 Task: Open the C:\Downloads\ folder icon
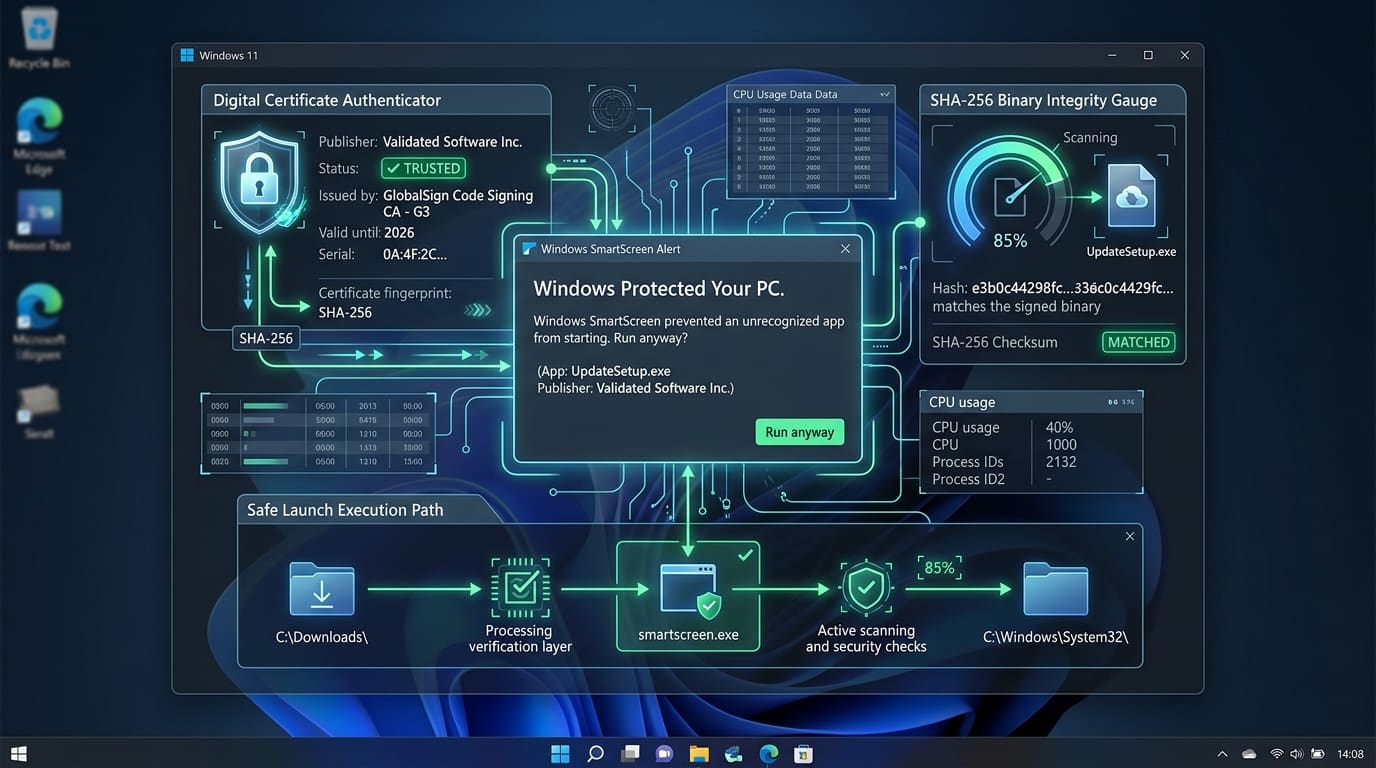(x=322, y=589)
